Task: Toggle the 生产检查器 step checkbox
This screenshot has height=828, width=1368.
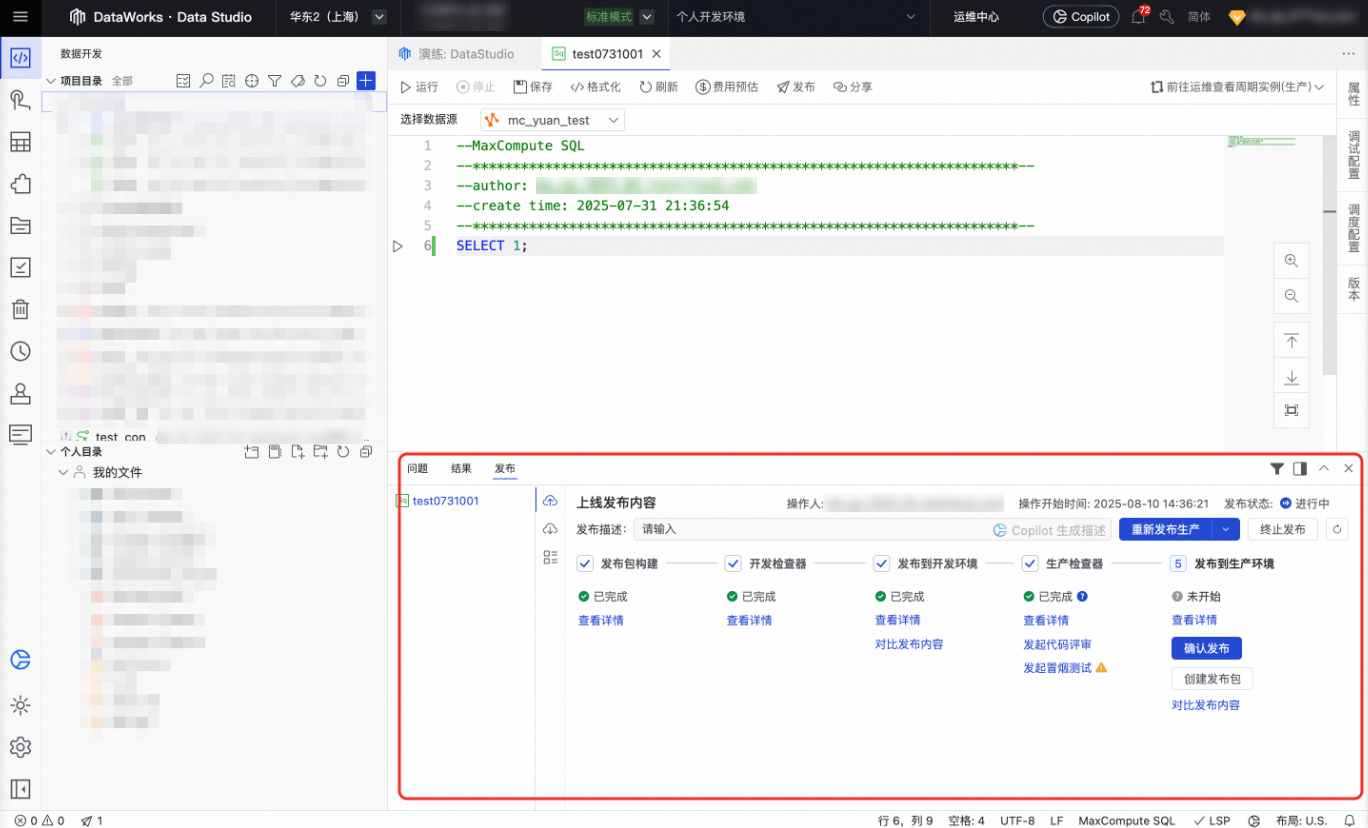Action: pos(1030,564)
